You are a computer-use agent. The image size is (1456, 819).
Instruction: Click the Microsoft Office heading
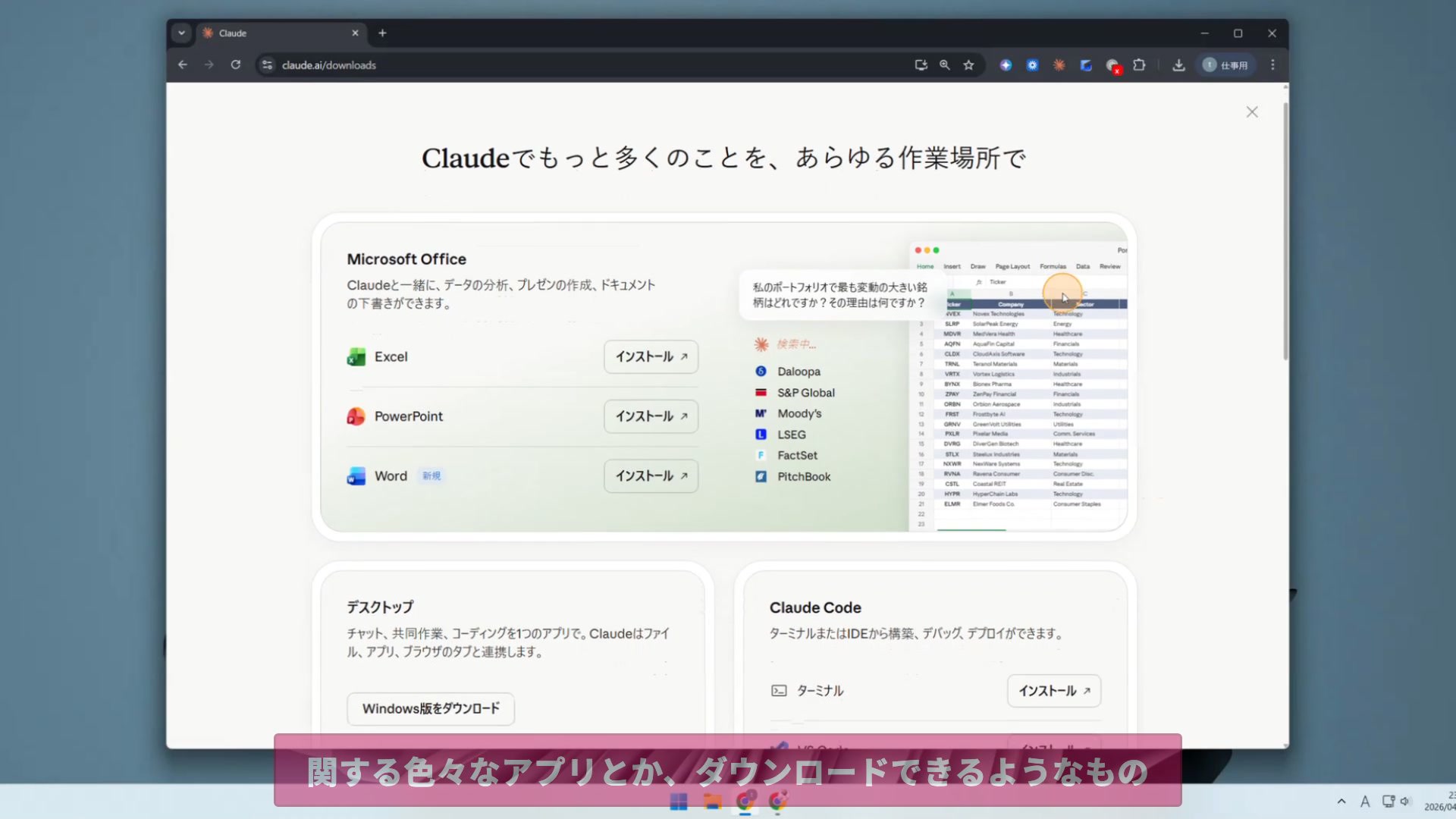click(406, 259)
